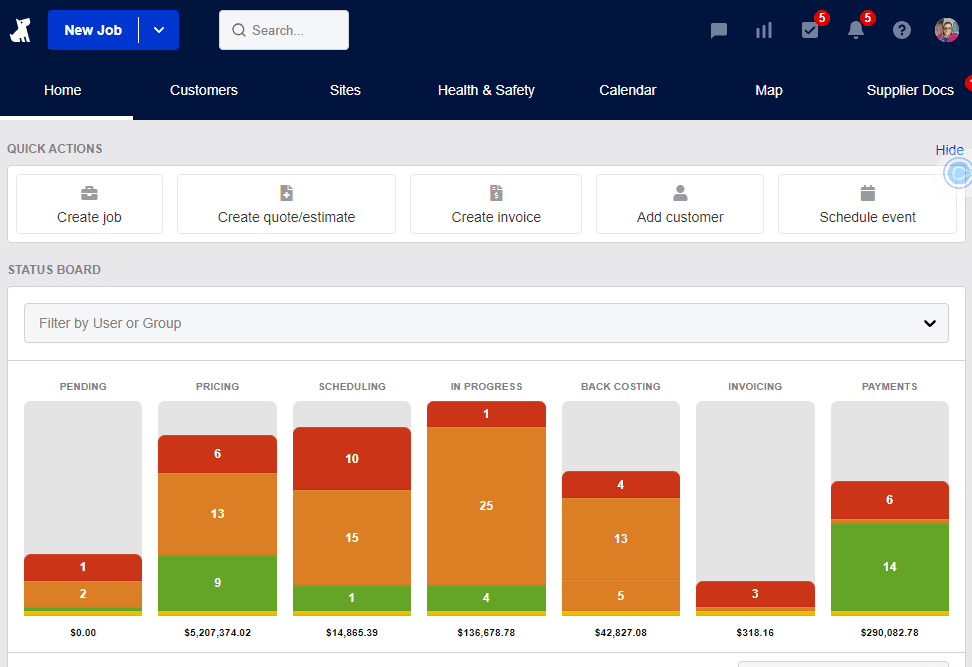Expand the New Job dropdown arrow

coord(159,30)
